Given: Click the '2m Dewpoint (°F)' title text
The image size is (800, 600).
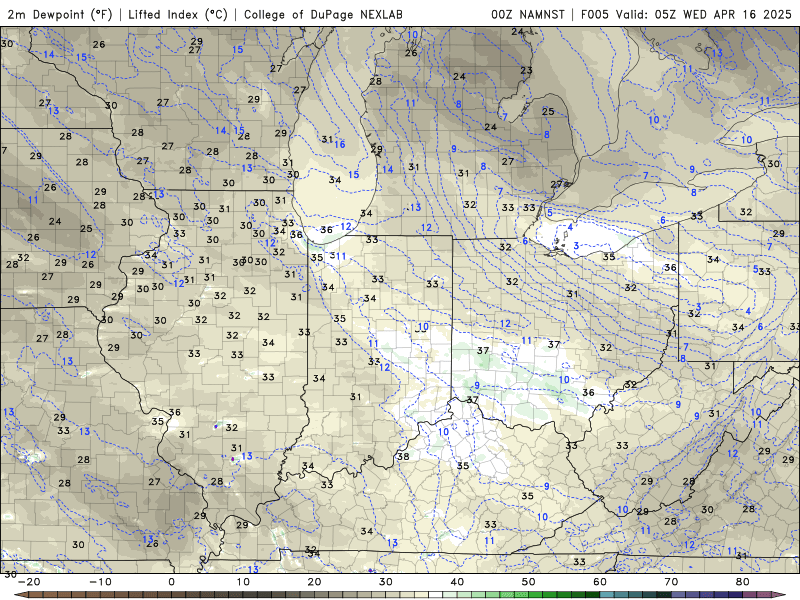Looking at the screenshot, I should coord(60,14).
